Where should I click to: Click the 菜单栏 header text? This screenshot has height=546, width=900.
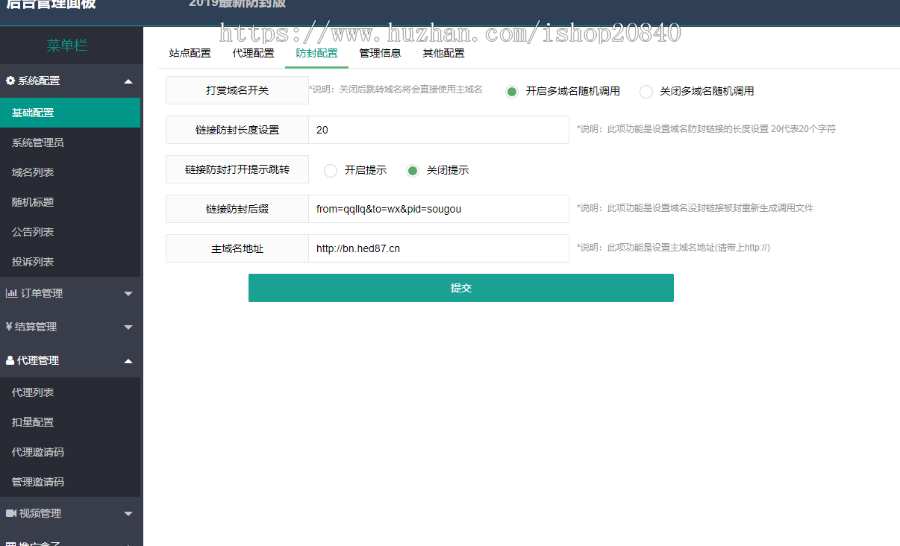click(67, 45)
